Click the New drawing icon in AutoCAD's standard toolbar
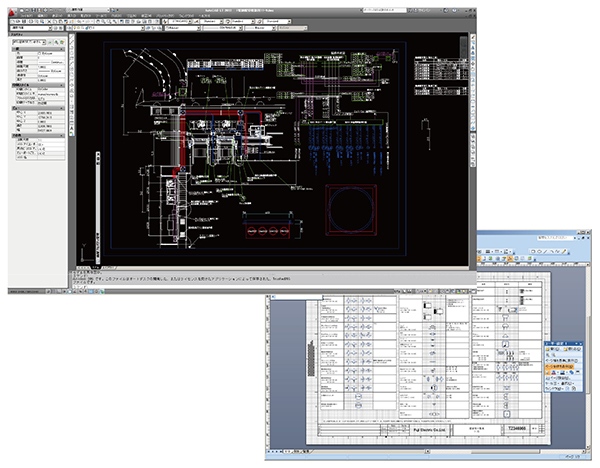600x468 pixels. point(13,22)
